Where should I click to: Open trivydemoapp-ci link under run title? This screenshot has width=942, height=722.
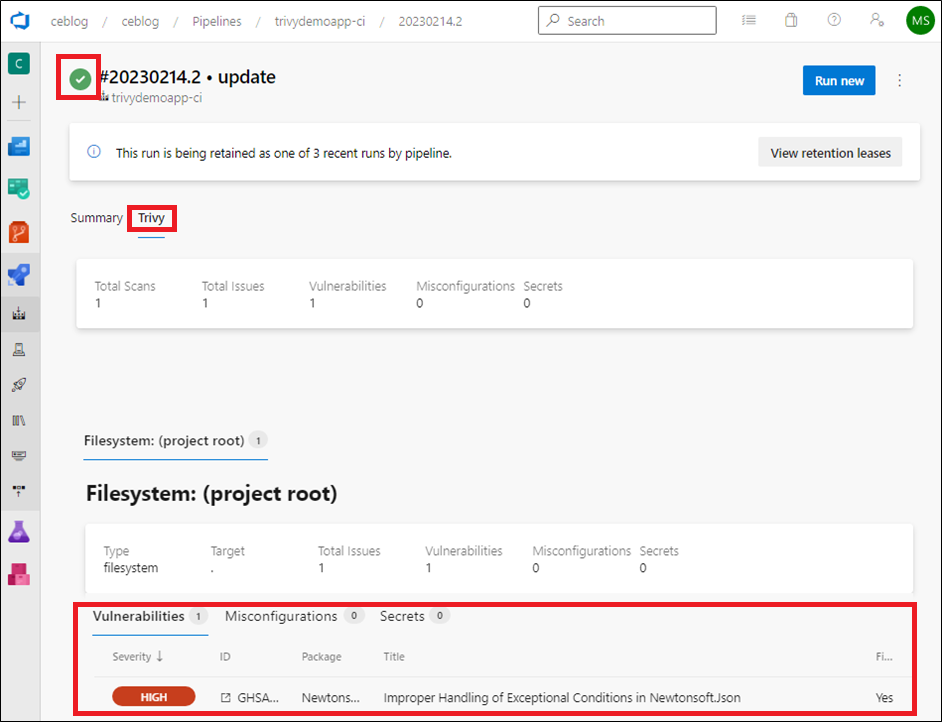click(x=156, y=97)
